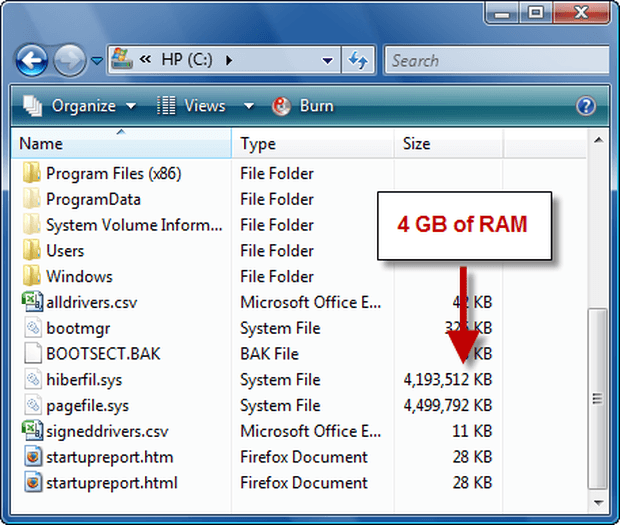Select the startupreport.htm Firefox file icon
Screen dimensions: 620x525
(31, 458)
